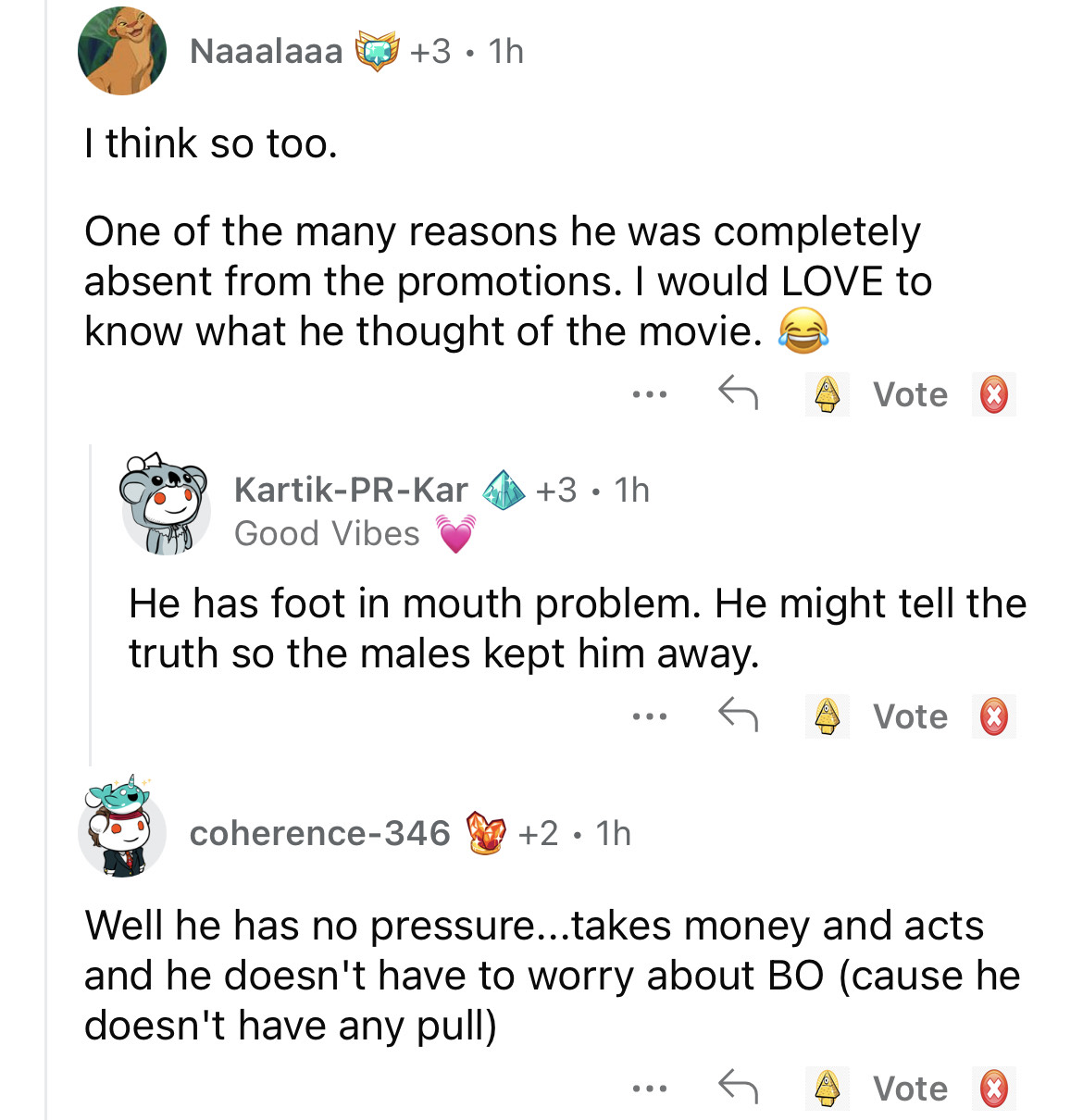Downvote Naaalaaa's comment with the red X
Image resolution: width=1083 pixels, height=1120 pixels.
[993, 395]
